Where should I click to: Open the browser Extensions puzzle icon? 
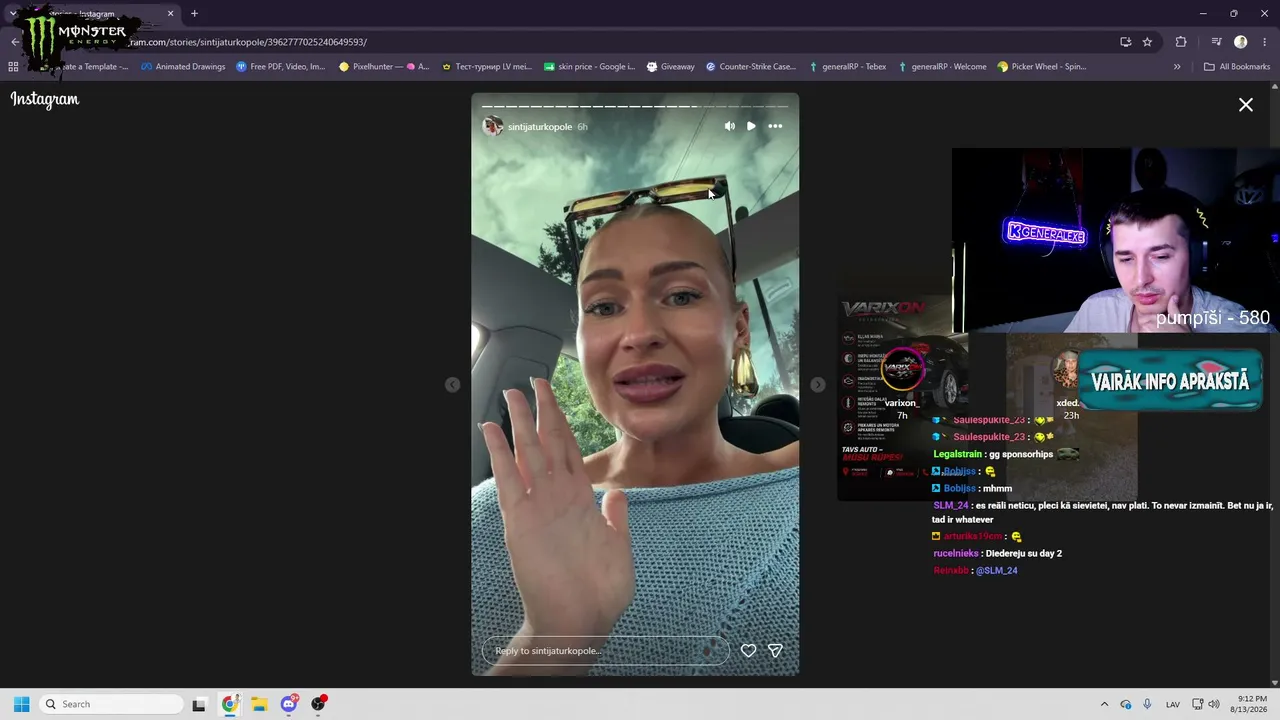click(1181, 42)
